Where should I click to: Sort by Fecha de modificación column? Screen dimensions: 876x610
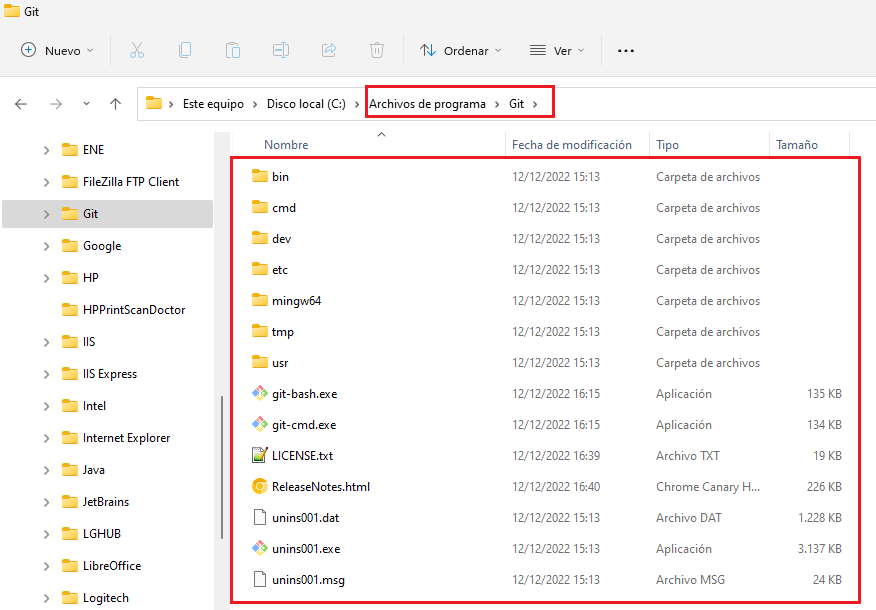572,145
